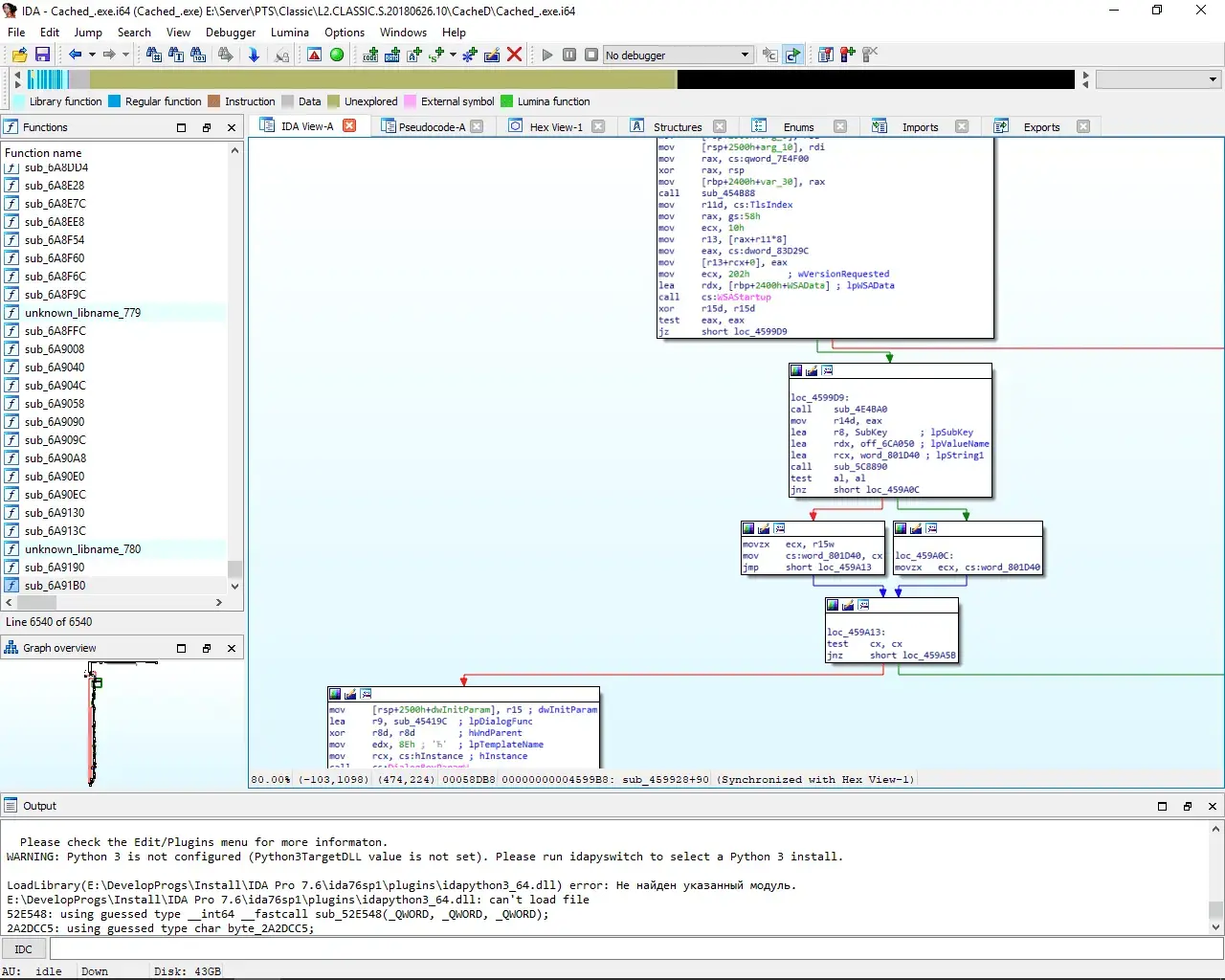The height and width of the screenshot is (980, 1225).
Task: Click the highlighted 'C' arrow toolbar icon
Action: pos(792,56)
